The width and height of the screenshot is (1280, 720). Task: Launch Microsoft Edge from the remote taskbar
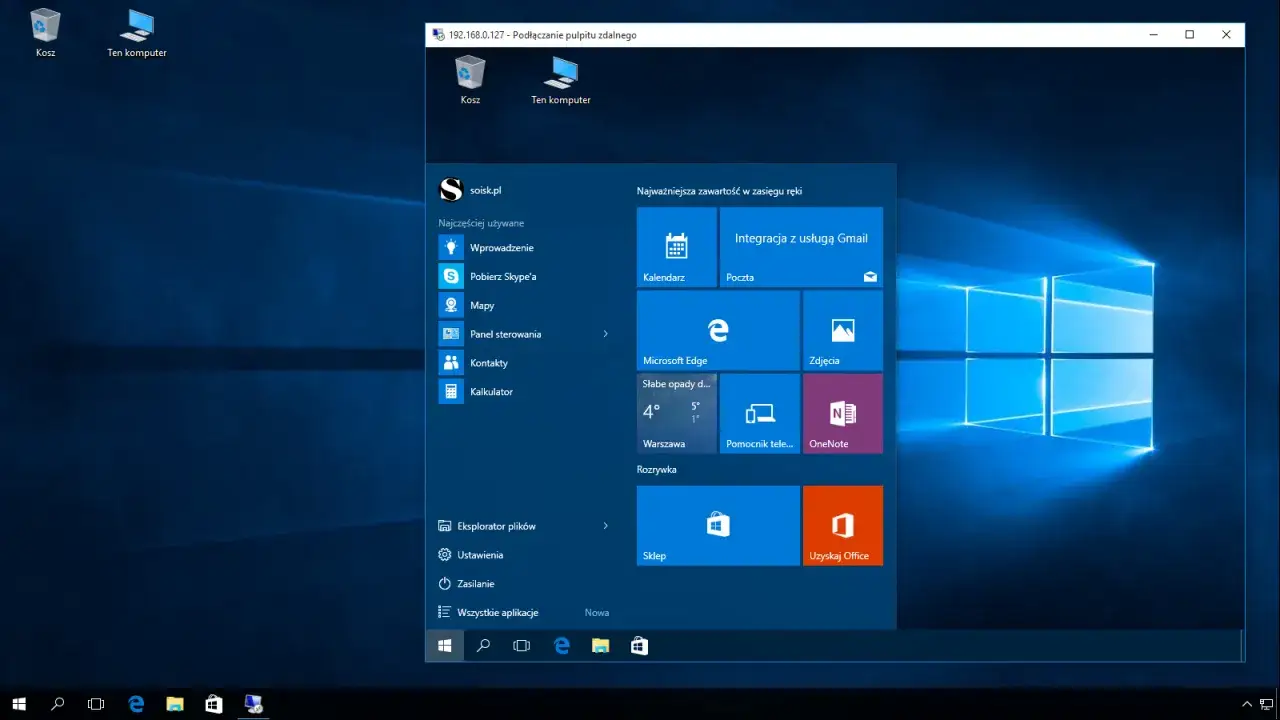pyautogui.click(x=561, y=645)
